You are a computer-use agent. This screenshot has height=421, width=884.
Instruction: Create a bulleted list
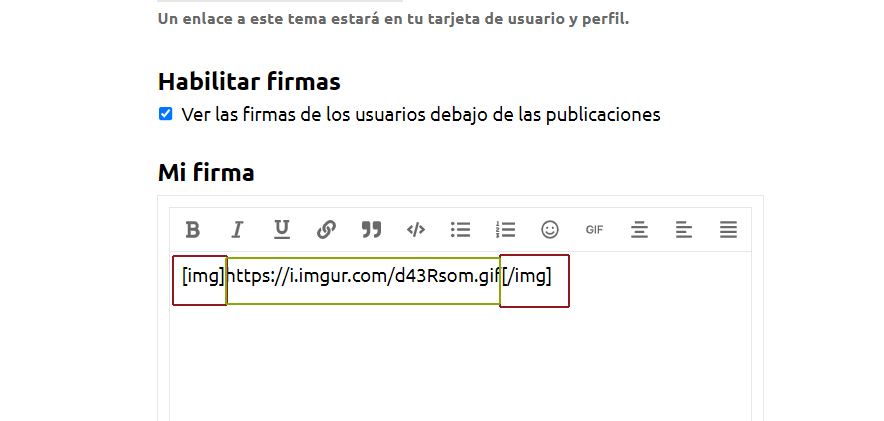click(x=461, y=230)
